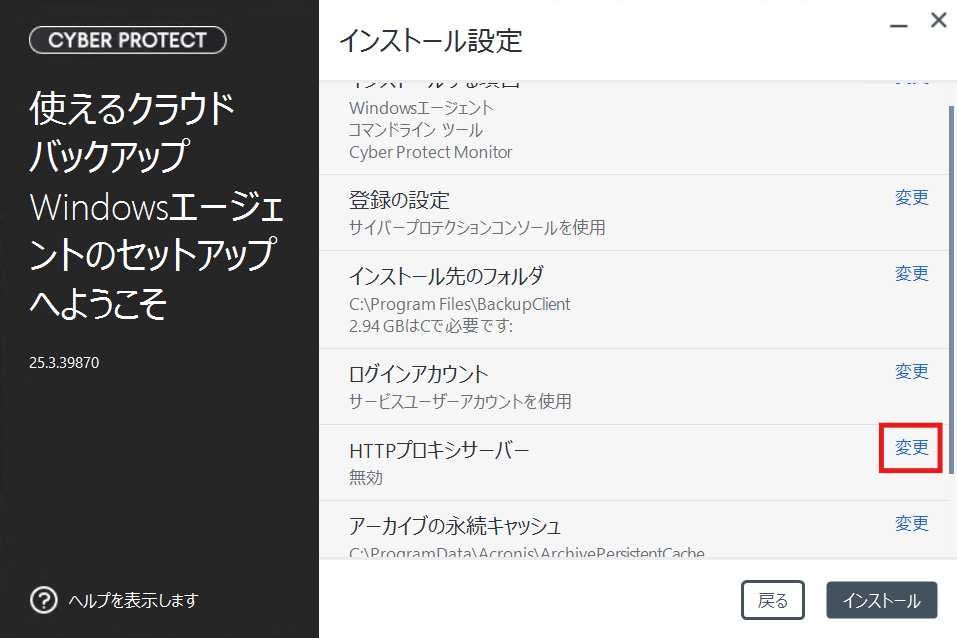Click the CYBER PROTECT logo badge

(128, 40)
